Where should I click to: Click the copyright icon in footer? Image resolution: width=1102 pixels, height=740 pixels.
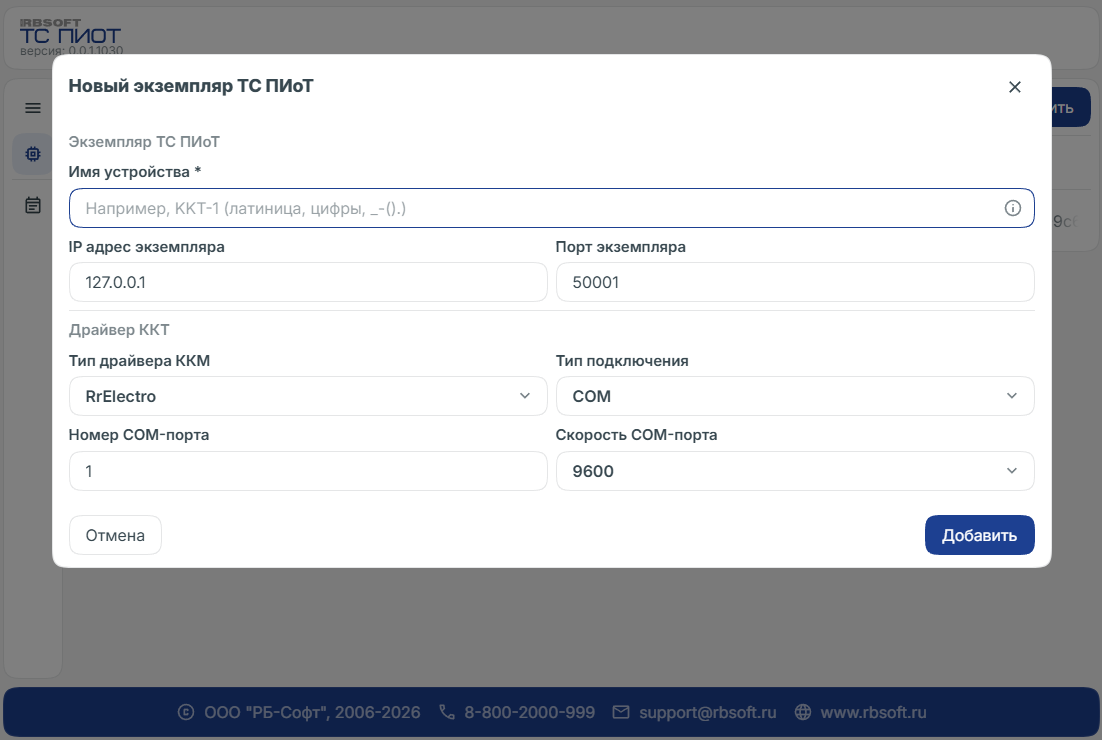click(x=186, y=712)
